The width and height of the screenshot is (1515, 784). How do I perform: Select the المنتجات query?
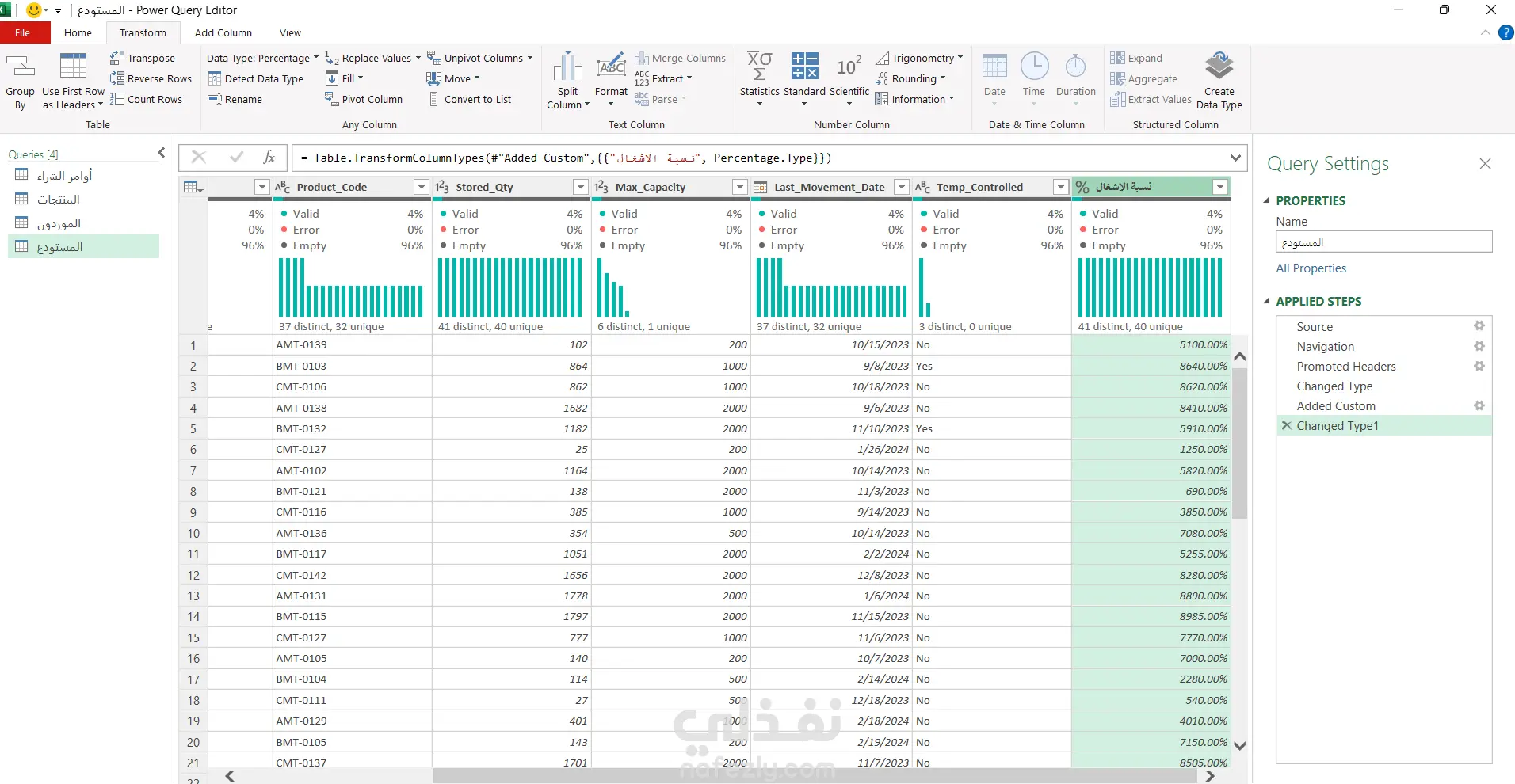pyautogui.click(x=83, y=199)
